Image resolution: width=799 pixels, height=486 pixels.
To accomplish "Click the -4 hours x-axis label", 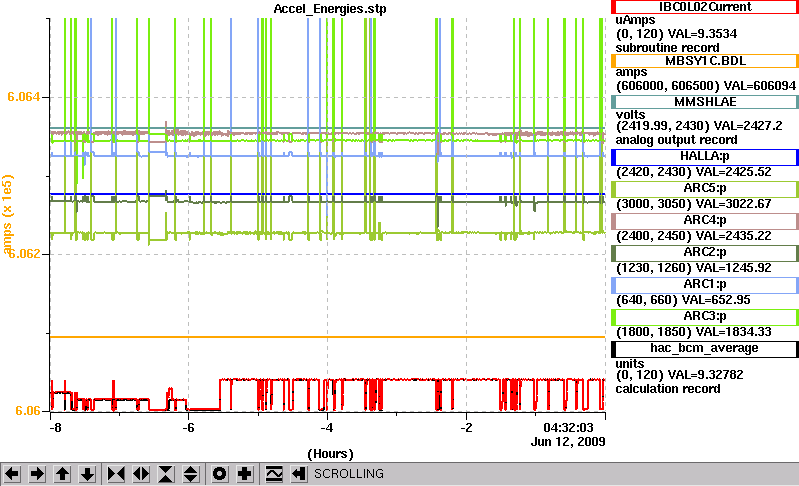I will (x=327, y=427).
